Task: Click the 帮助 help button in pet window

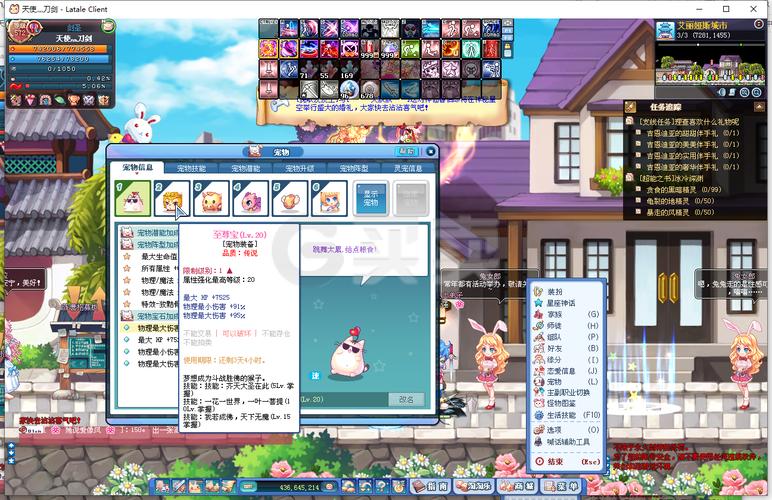Action: 407,151
